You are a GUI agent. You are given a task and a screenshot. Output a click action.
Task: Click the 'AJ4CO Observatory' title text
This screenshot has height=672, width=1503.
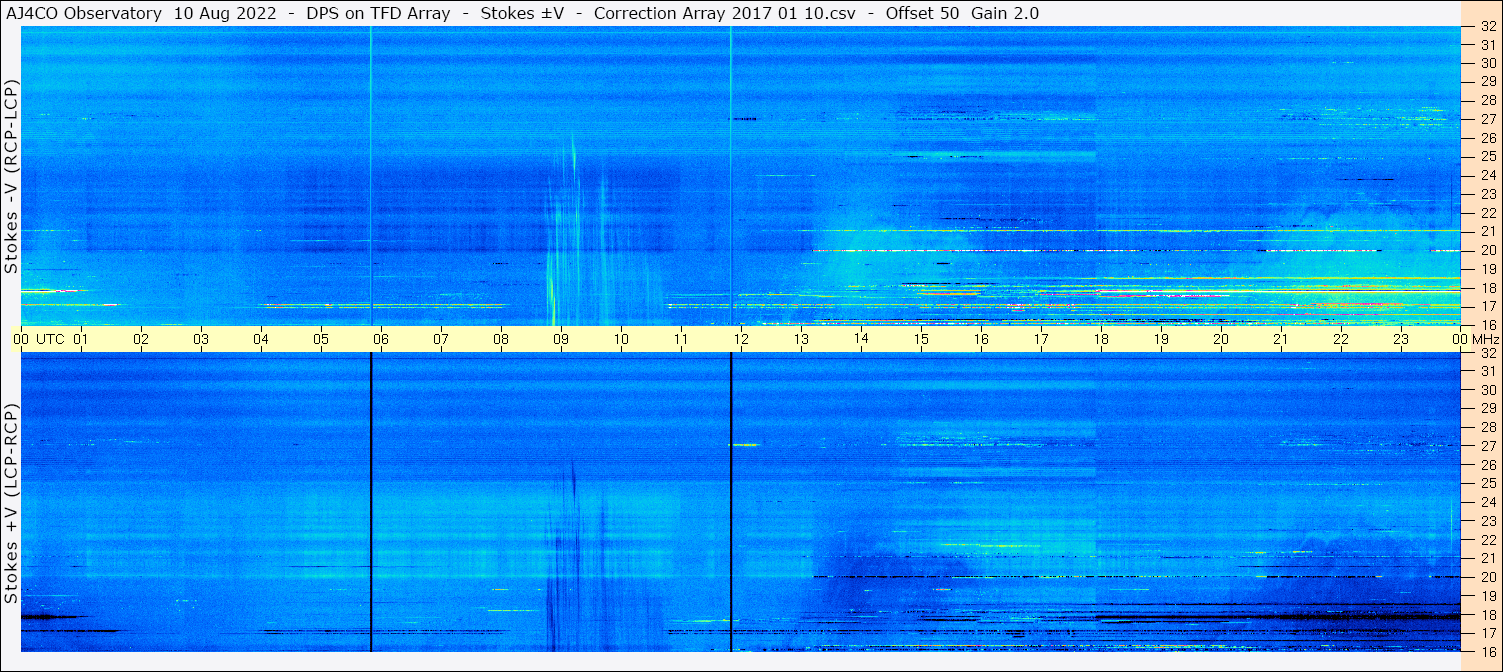tap(85, 14)
